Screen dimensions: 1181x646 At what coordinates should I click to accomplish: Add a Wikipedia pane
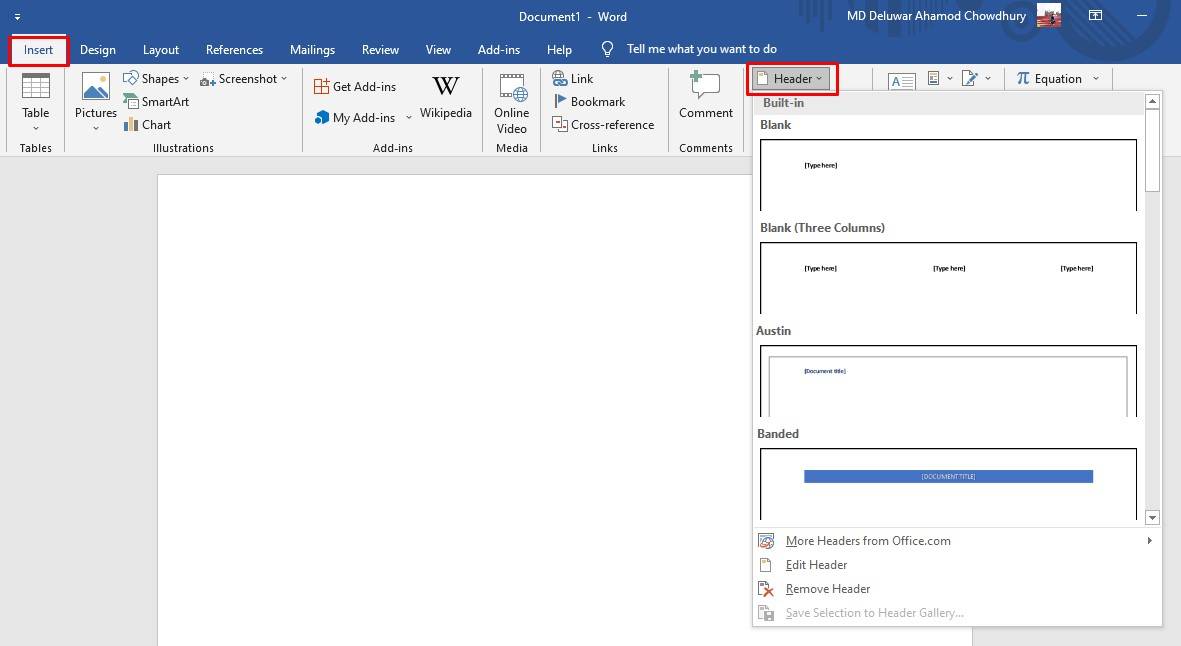point(446,100)
